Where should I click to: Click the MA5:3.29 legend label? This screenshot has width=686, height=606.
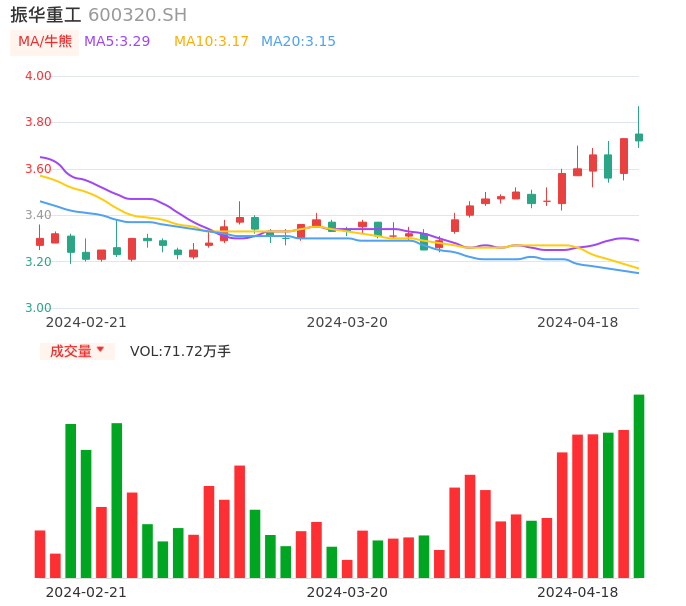point(117,42)
